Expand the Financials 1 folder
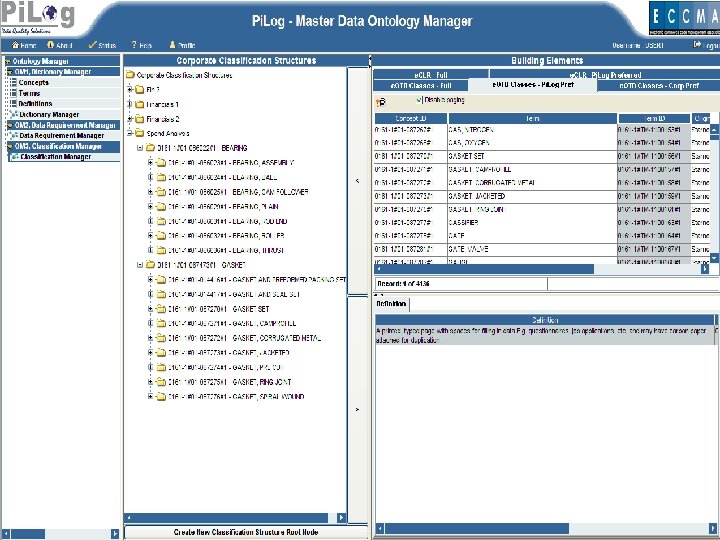This screenshot has height=540, width=720. (x=130, y=104)
